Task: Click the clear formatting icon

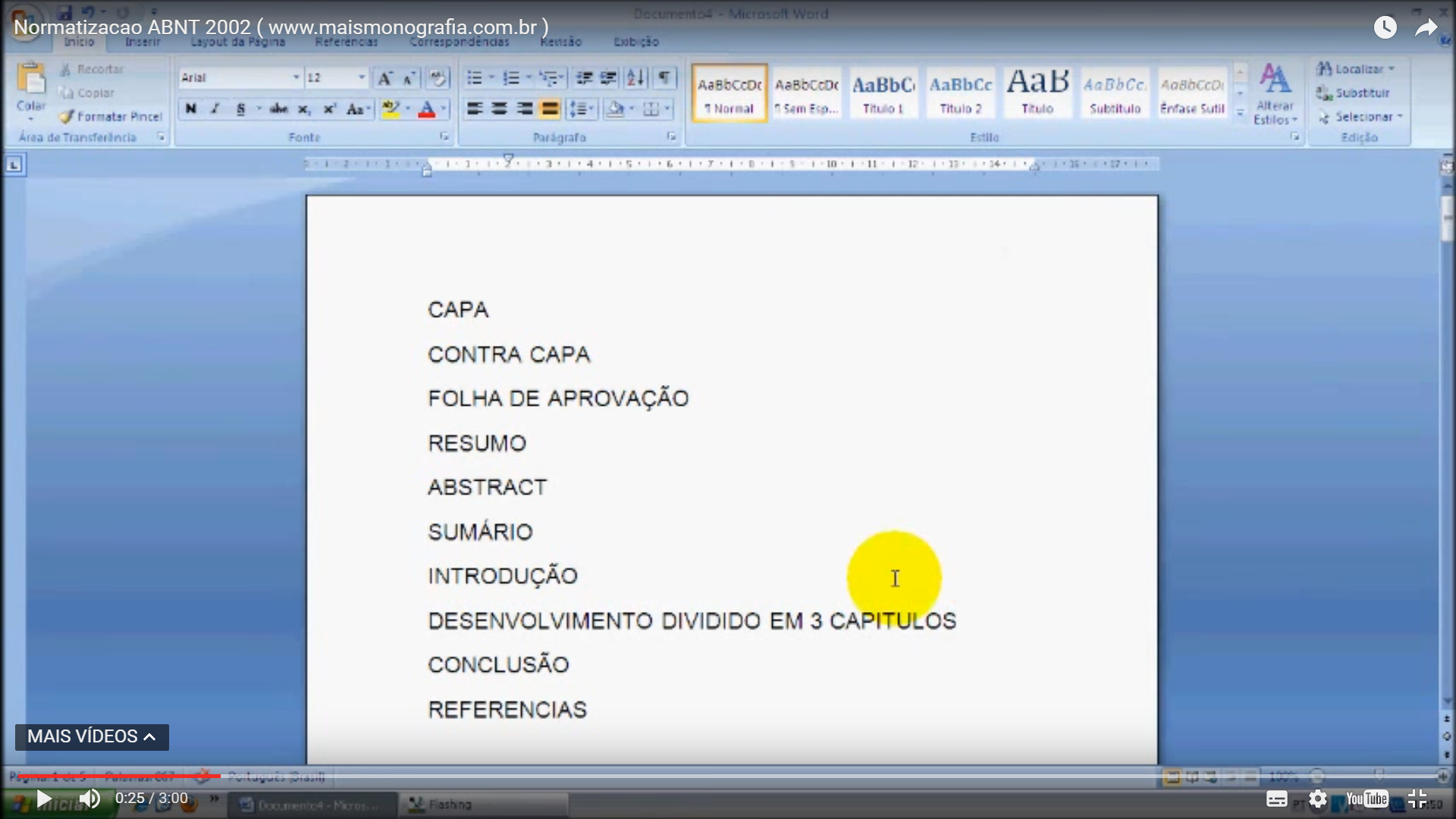Action: [x=438, y=78]
